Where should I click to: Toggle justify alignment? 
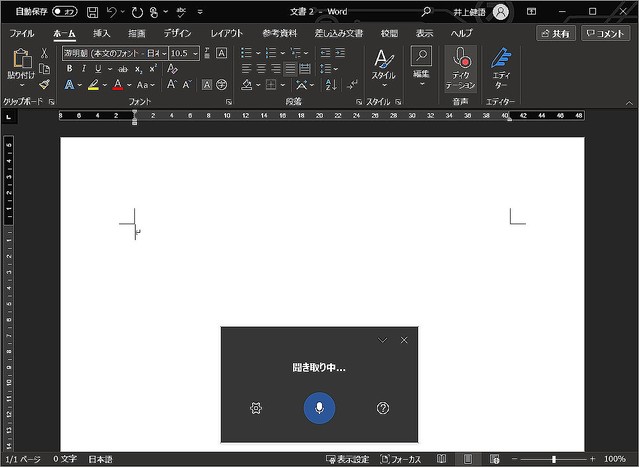(290, 68)
